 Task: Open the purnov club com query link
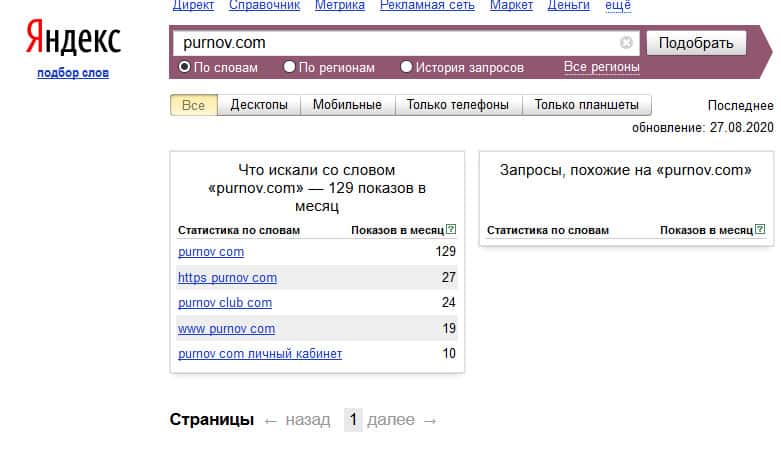tap(225, 303)
